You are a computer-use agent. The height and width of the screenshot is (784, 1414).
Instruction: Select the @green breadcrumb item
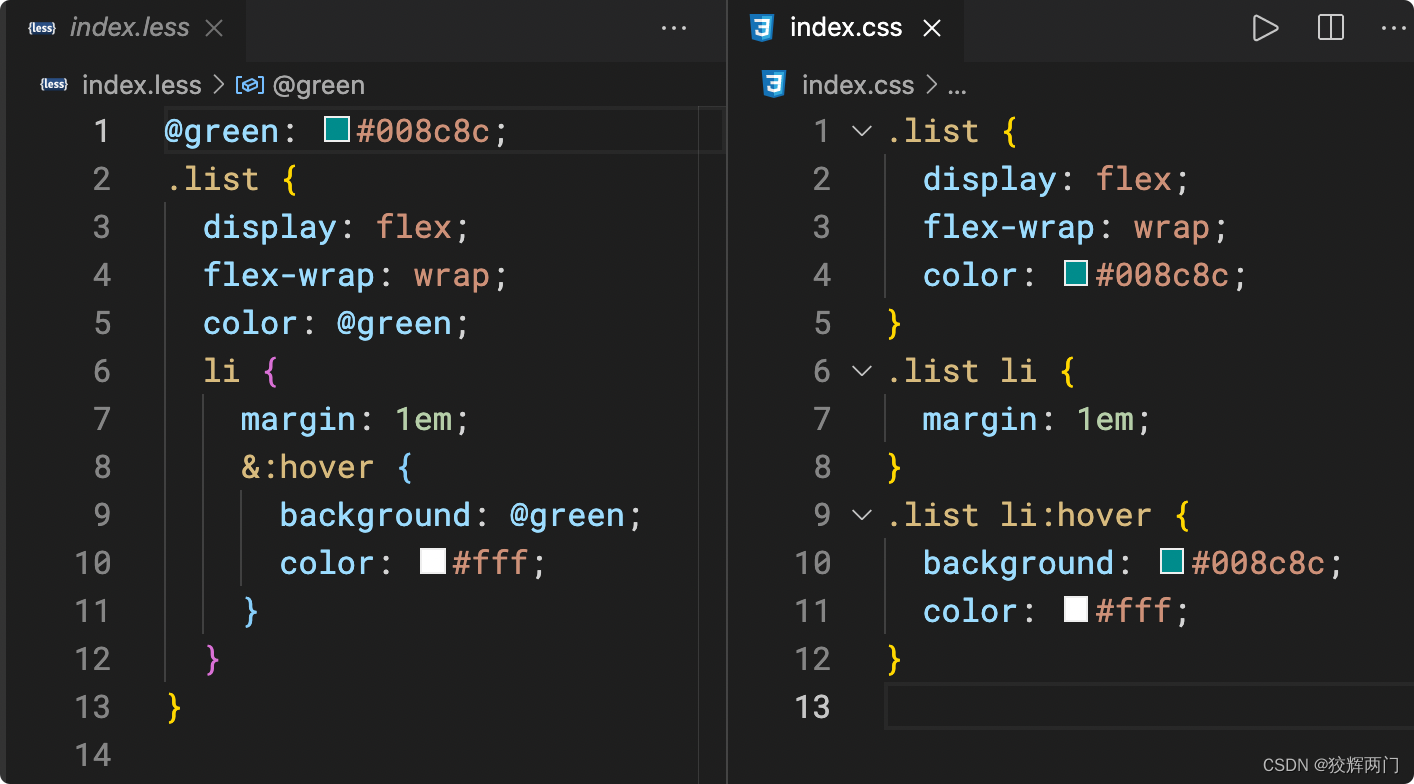320,84
